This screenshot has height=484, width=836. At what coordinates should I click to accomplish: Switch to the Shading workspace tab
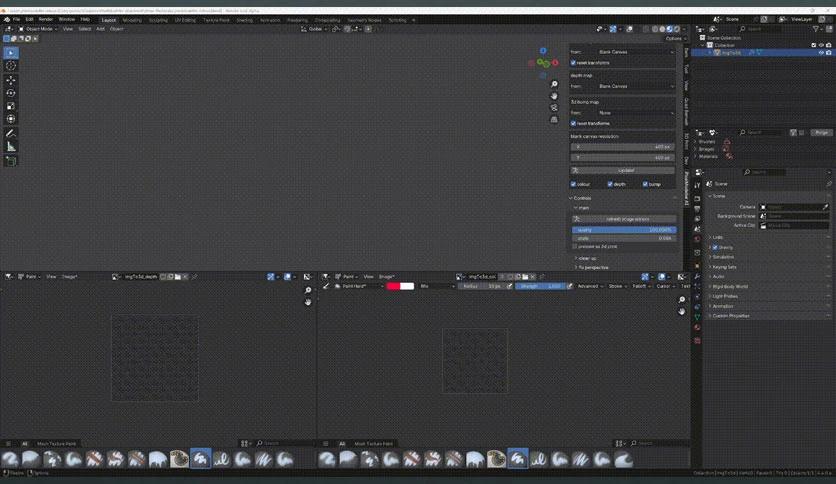[x=245, y=20]
